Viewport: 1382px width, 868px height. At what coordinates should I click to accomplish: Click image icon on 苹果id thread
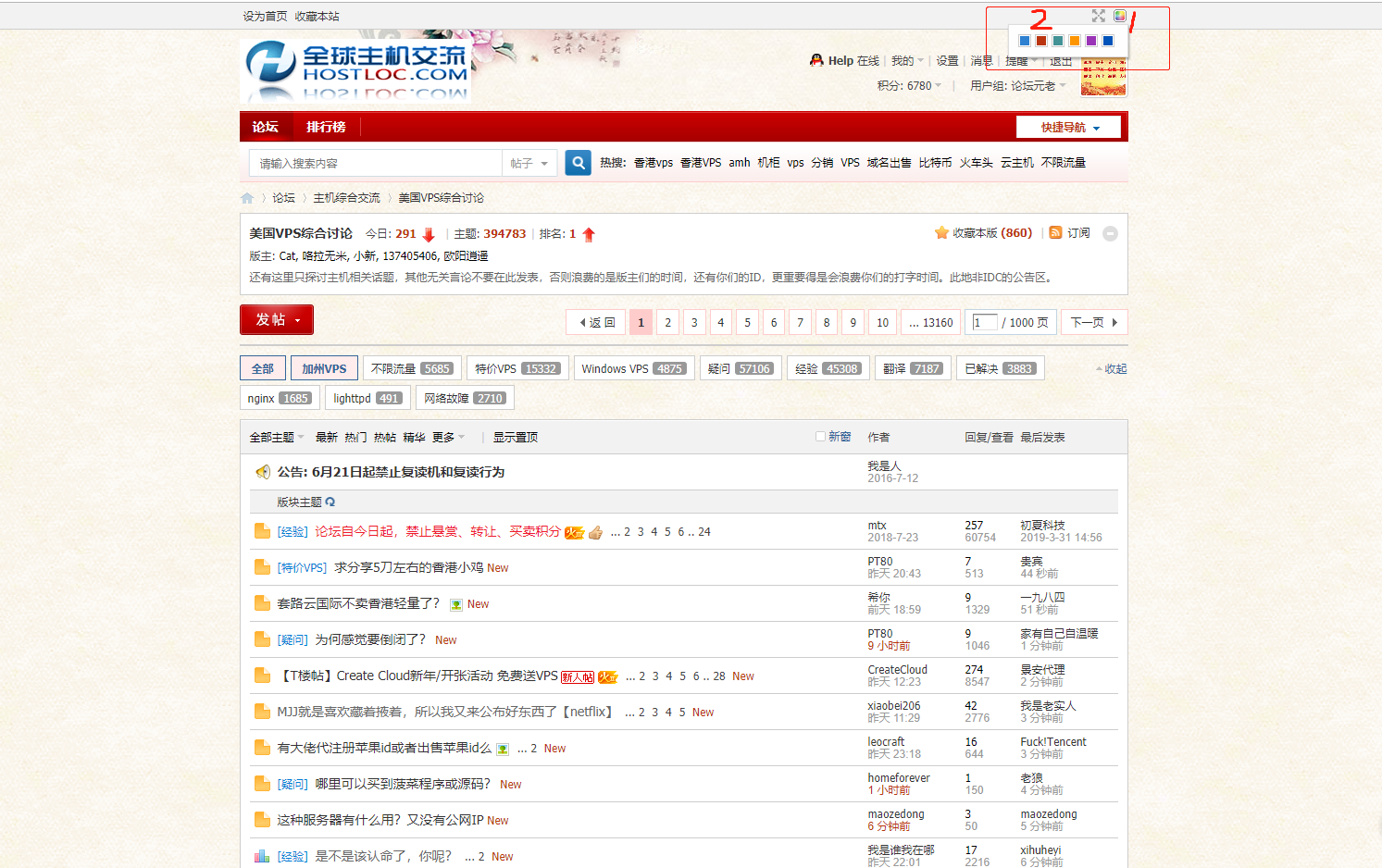coord(503,749)
